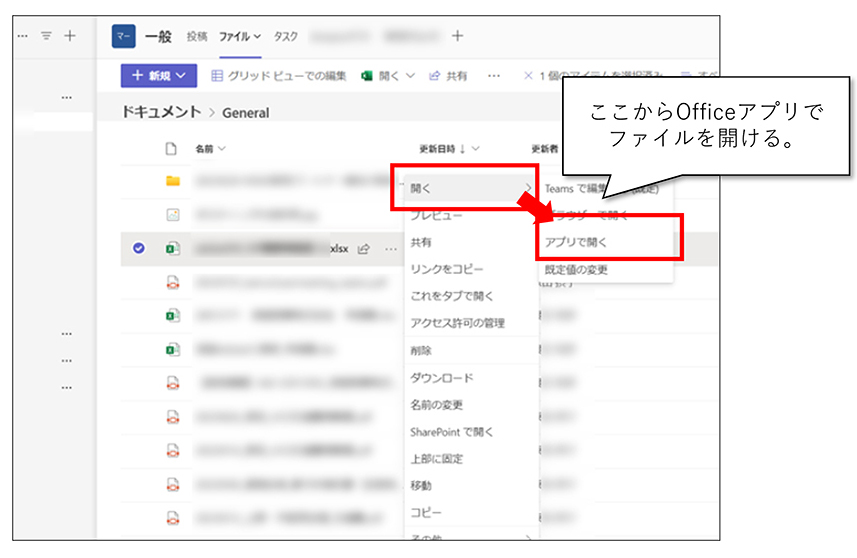Click the filter icon in left sidebar header
Image resolution: width=857 pixels, height=558 pixels.
[x=46, y=36]
